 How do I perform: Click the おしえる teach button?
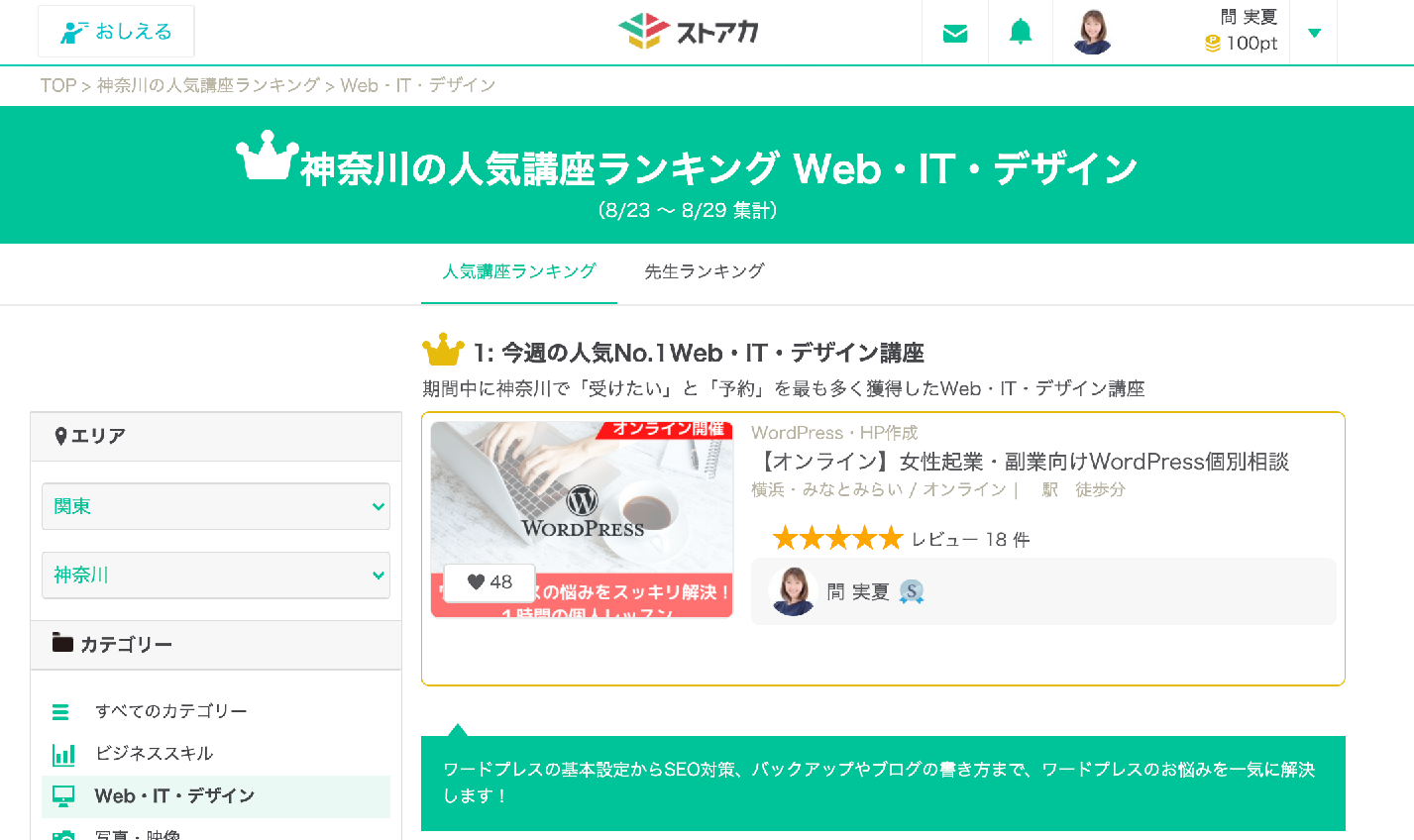(x=116, y=32)
